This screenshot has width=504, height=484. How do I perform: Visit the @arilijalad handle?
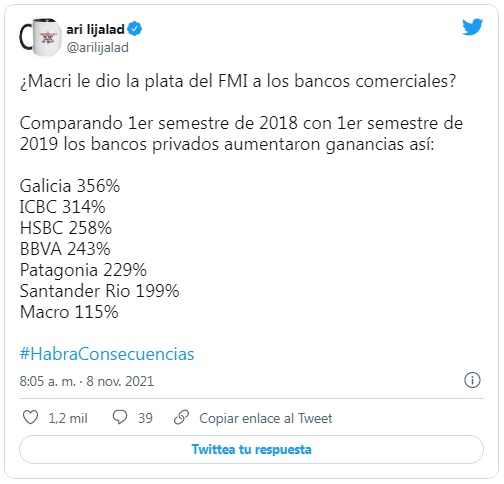[98, 48]
